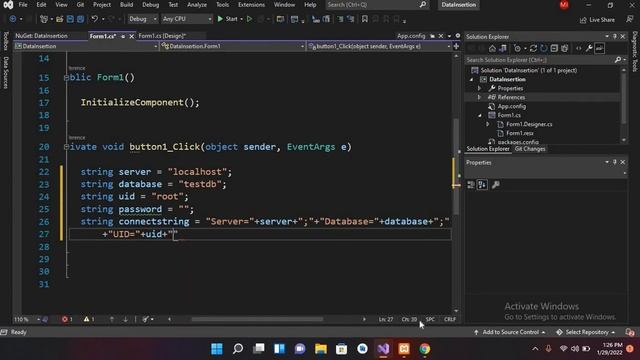Open the DataInsertion.Form1 class dropdown
The width and height of the screenshot is (640, 360).
tap(233, 46)
